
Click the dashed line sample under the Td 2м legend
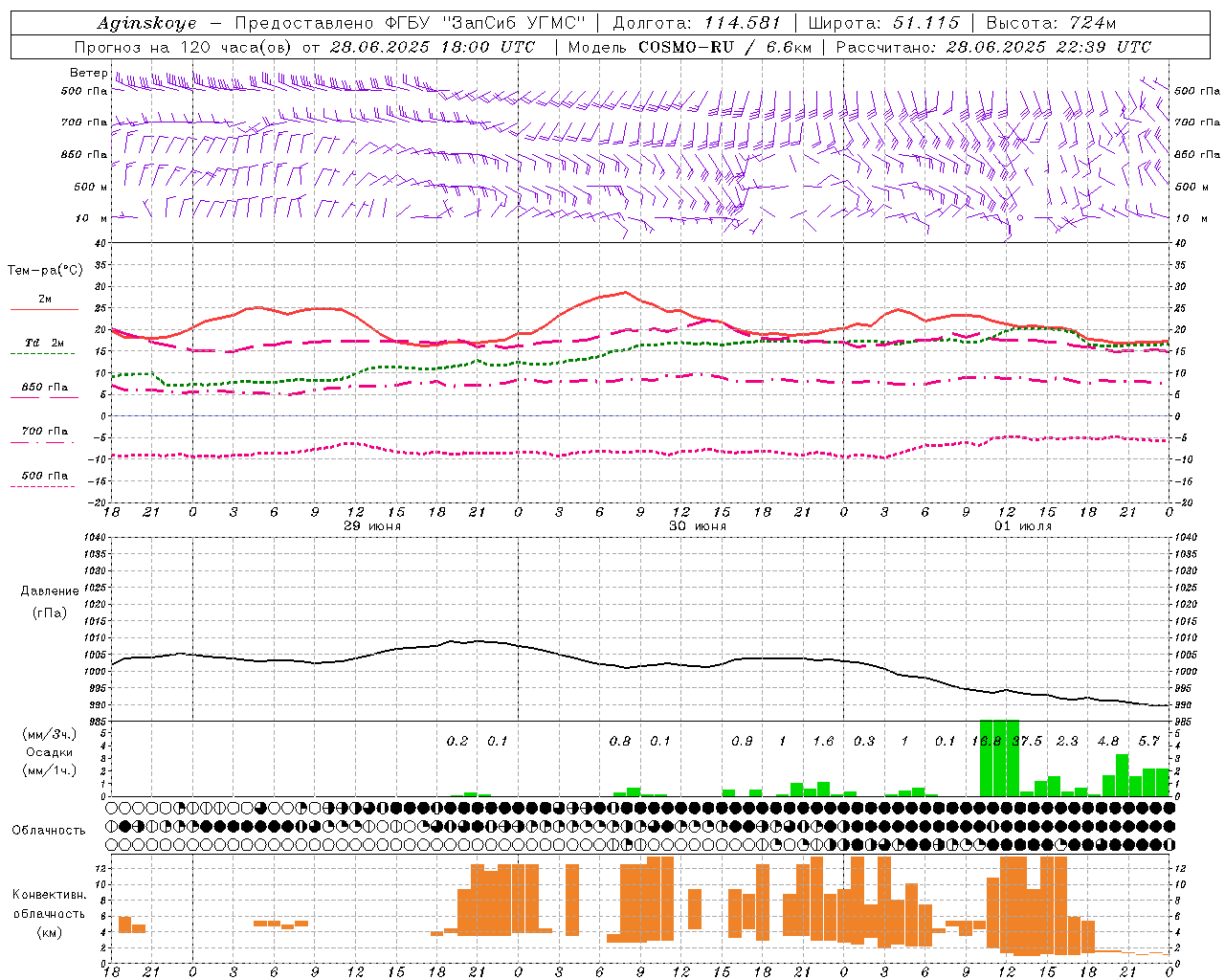point(43,353)
